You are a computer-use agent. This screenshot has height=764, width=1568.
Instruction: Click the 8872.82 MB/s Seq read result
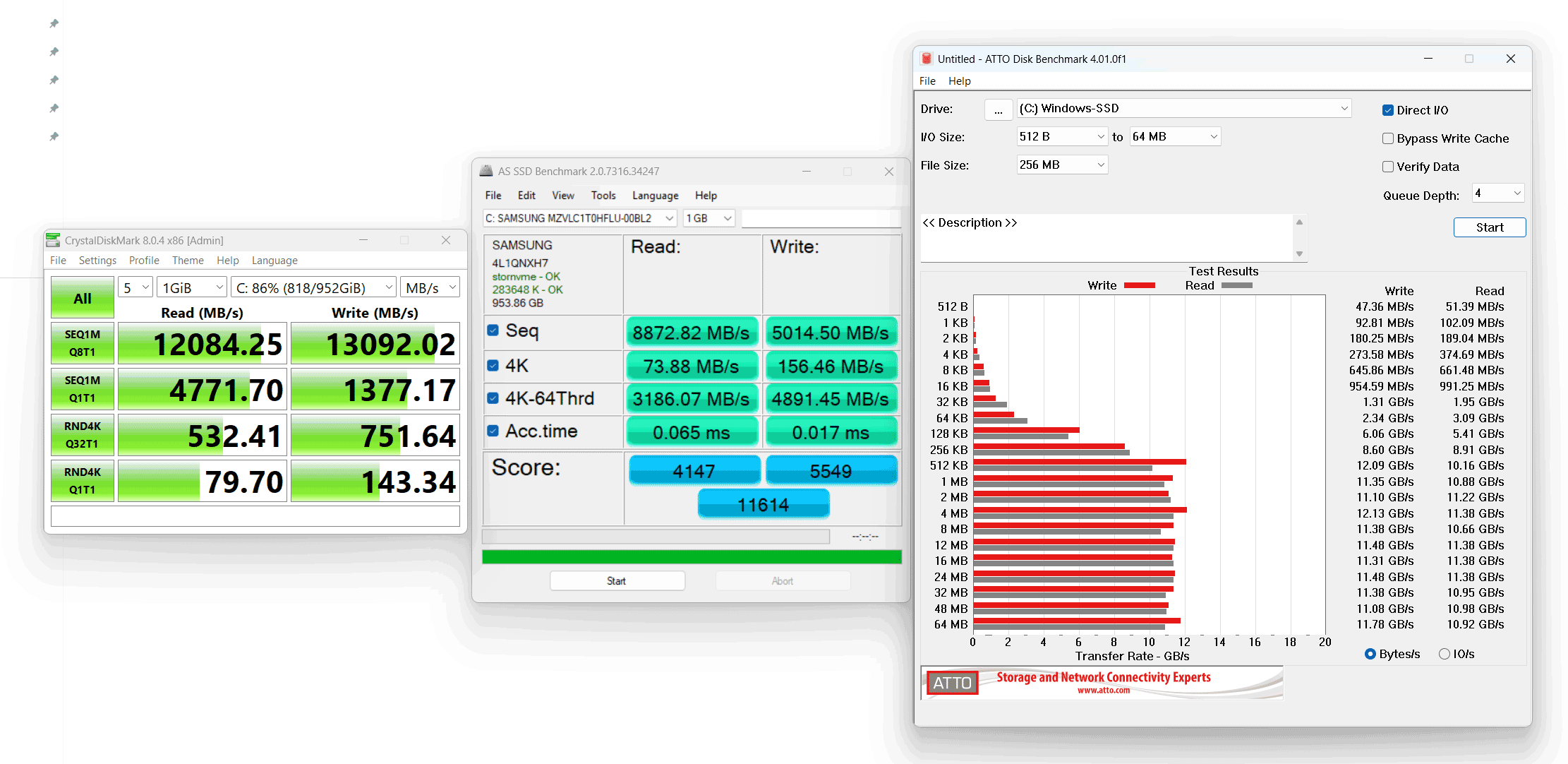tap(692, 333)
